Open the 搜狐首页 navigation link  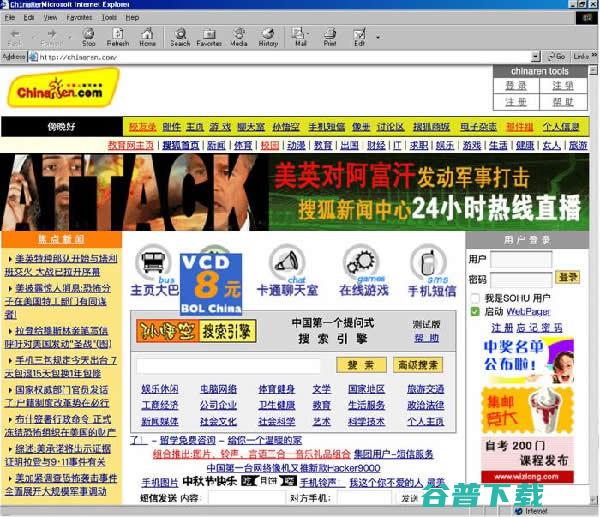[x=181, y=145]
